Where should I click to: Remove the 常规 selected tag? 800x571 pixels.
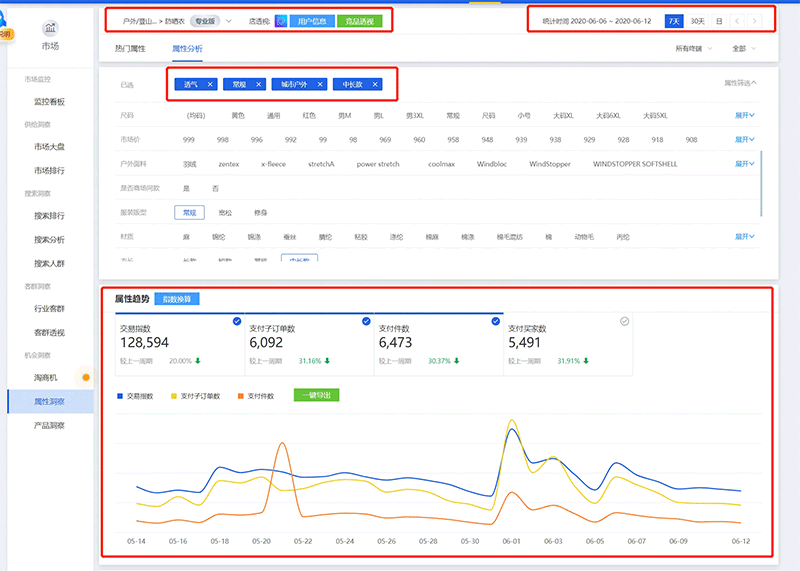(x=258, y=85)
